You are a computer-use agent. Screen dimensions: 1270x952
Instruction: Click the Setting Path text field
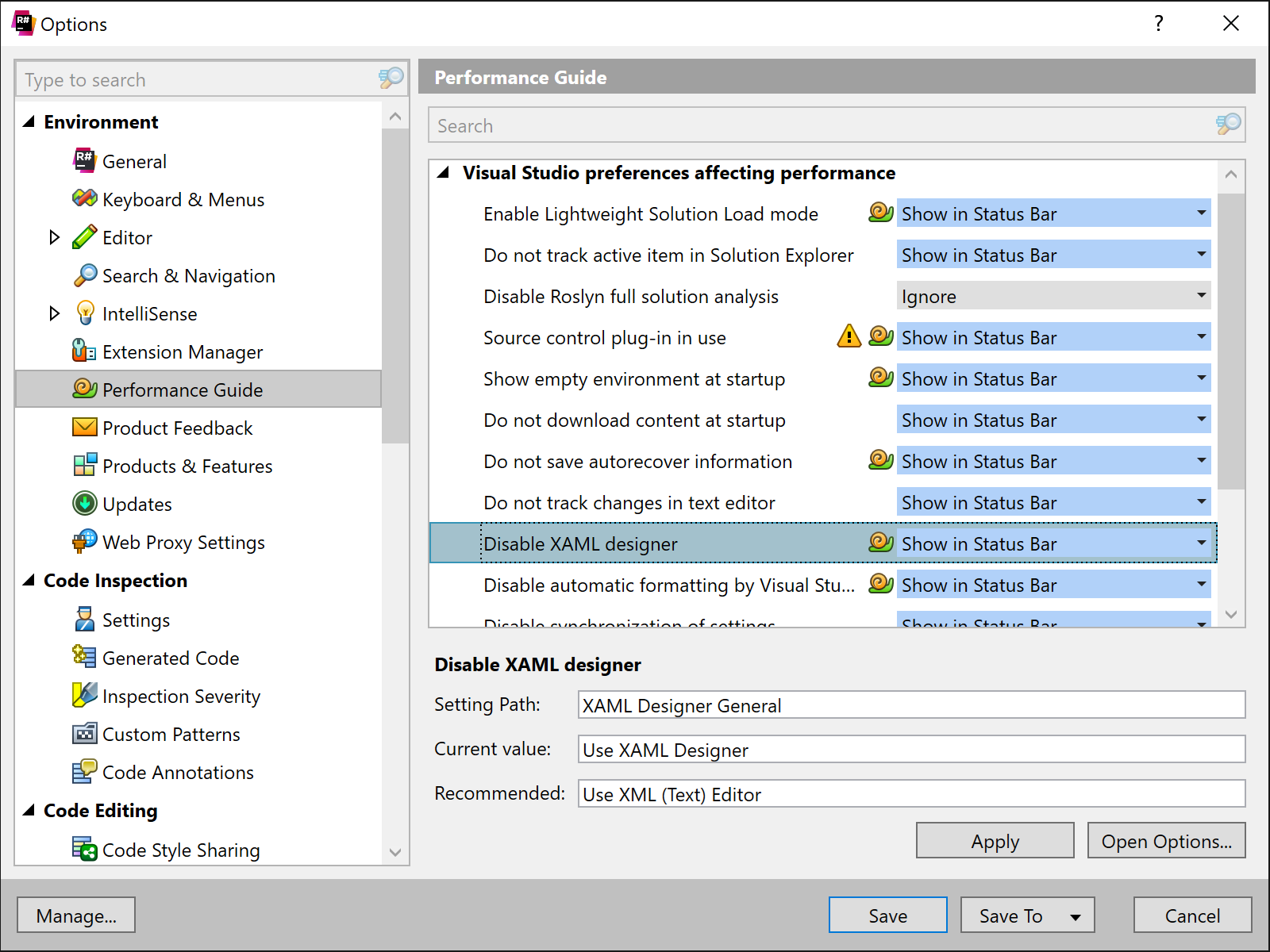pos(911,704)
